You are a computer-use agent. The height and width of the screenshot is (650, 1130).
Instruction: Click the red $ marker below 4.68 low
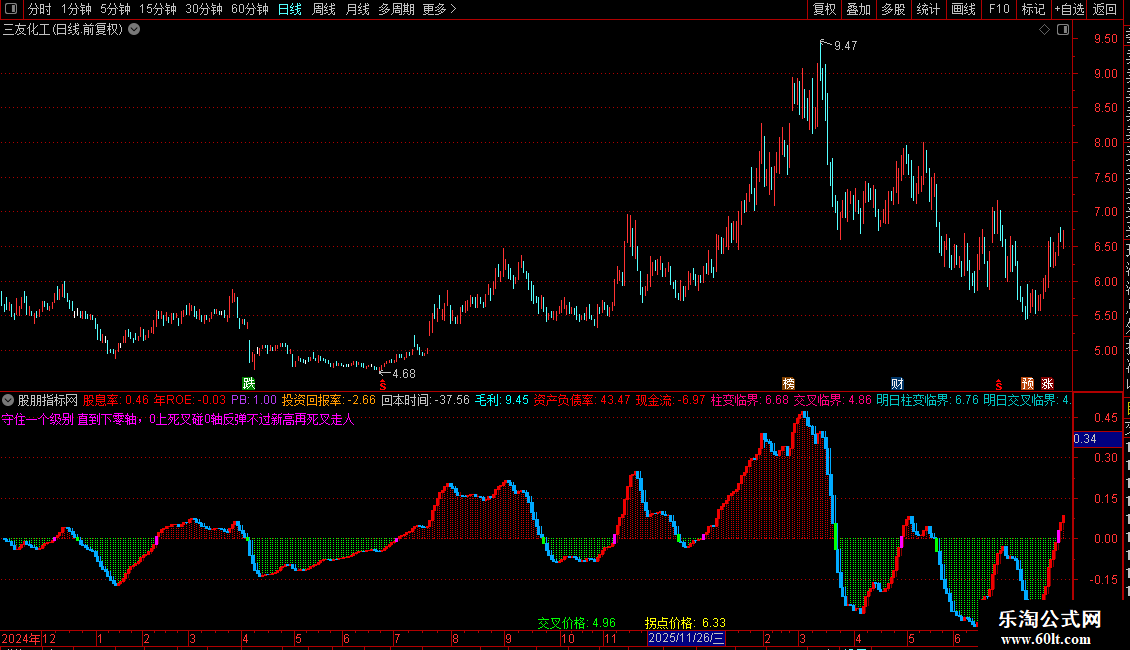383,385
